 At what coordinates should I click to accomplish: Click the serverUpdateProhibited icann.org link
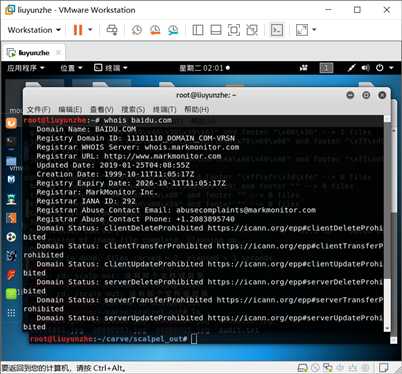(295, 318)
